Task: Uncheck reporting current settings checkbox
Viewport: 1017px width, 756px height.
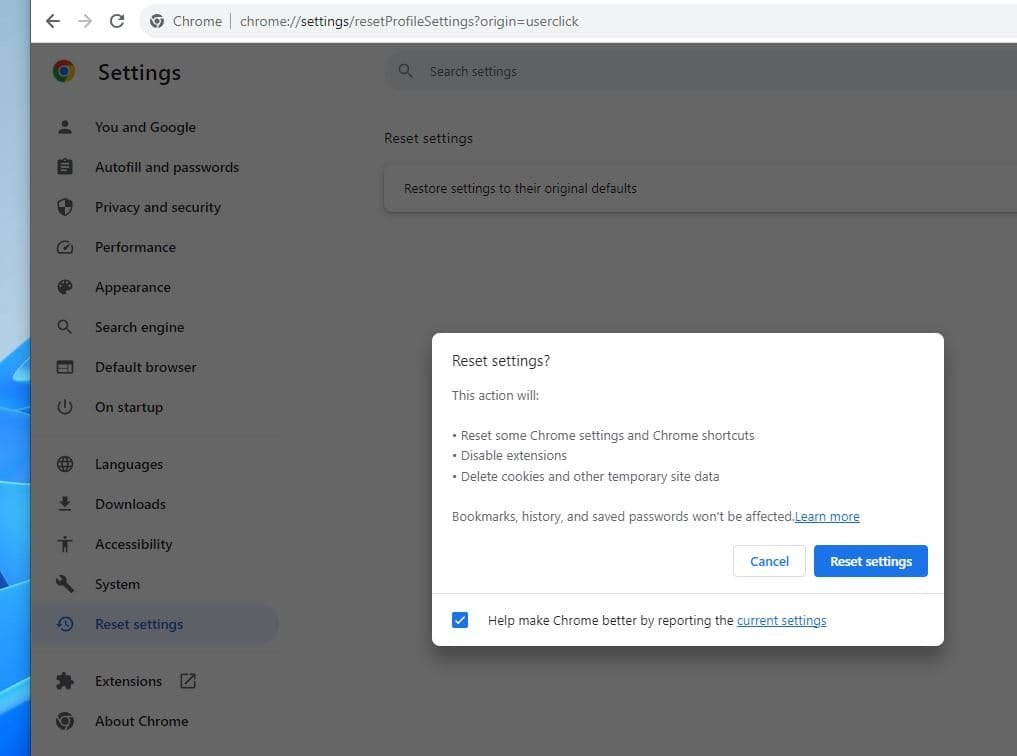Action: coord(460,620)
